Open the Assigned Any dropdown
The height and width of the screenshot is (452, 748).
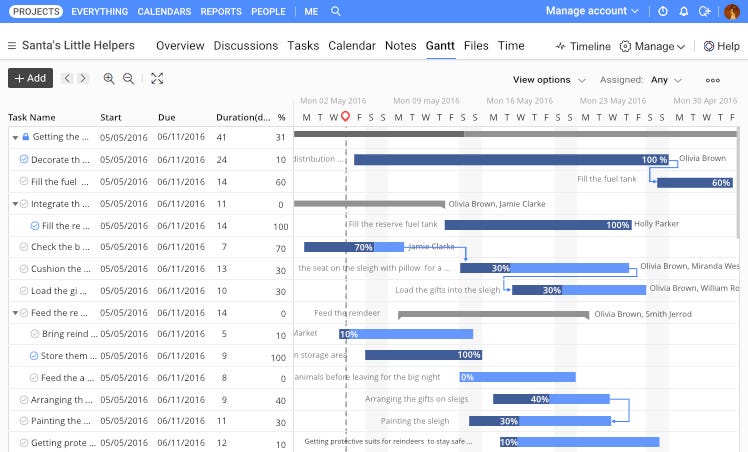(x=666, y=80)
